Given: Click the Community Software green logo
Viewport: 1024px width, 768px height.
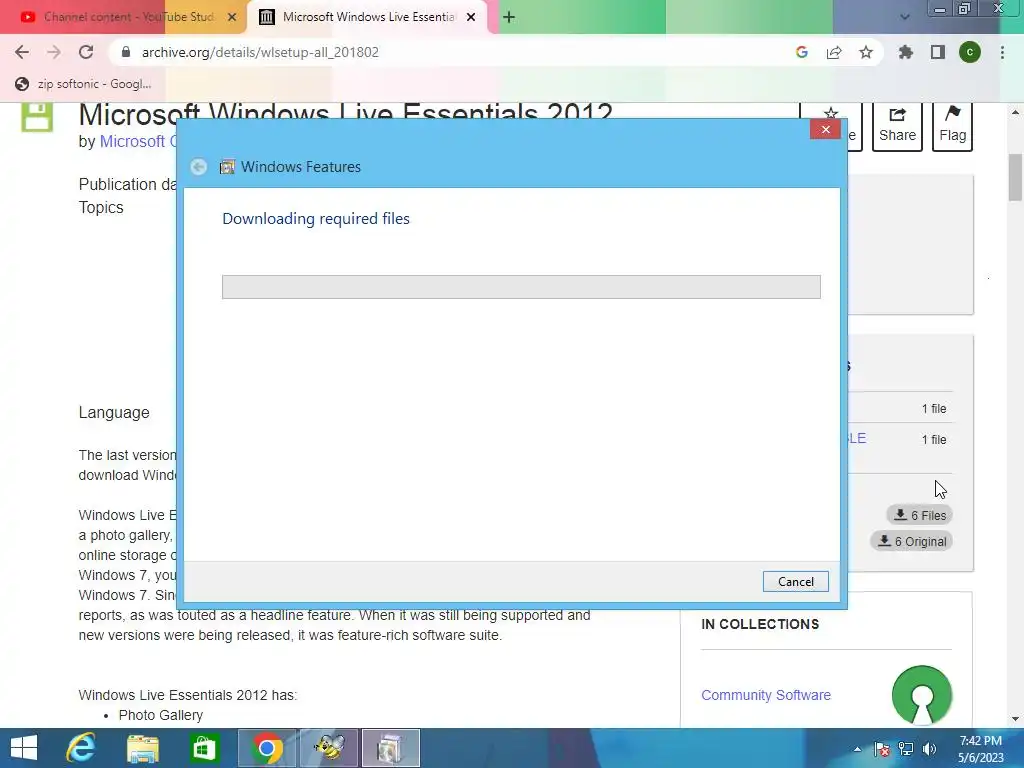Looking at the screenshot, I should tap(921, 695).
